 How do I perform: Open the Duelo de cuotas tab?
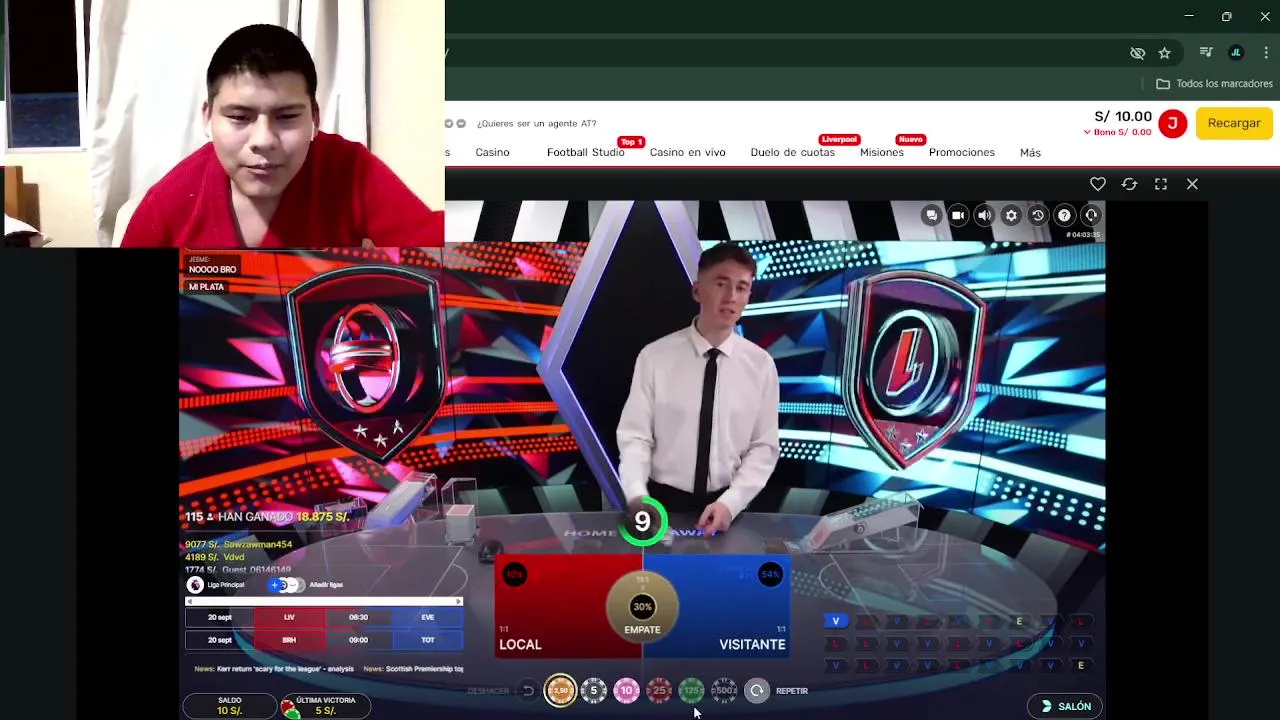coord(792,152)
